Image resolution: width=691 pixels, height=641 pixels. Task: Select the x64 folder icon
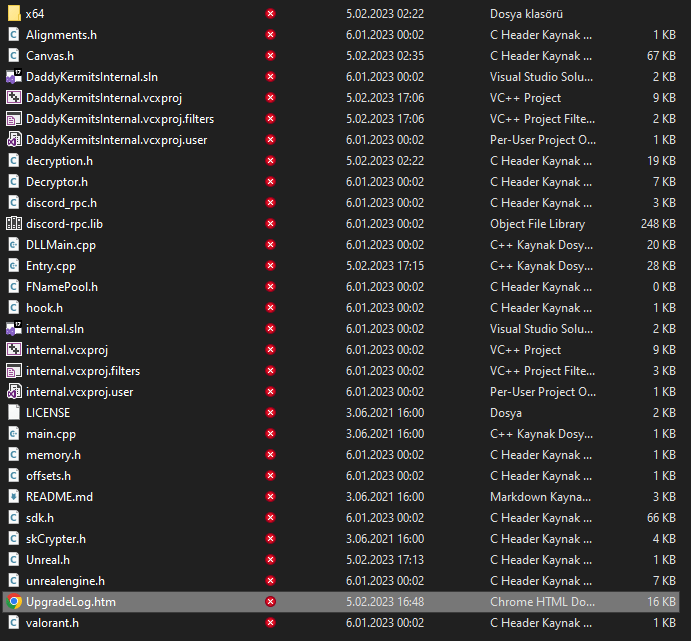[x=14, y=14]
